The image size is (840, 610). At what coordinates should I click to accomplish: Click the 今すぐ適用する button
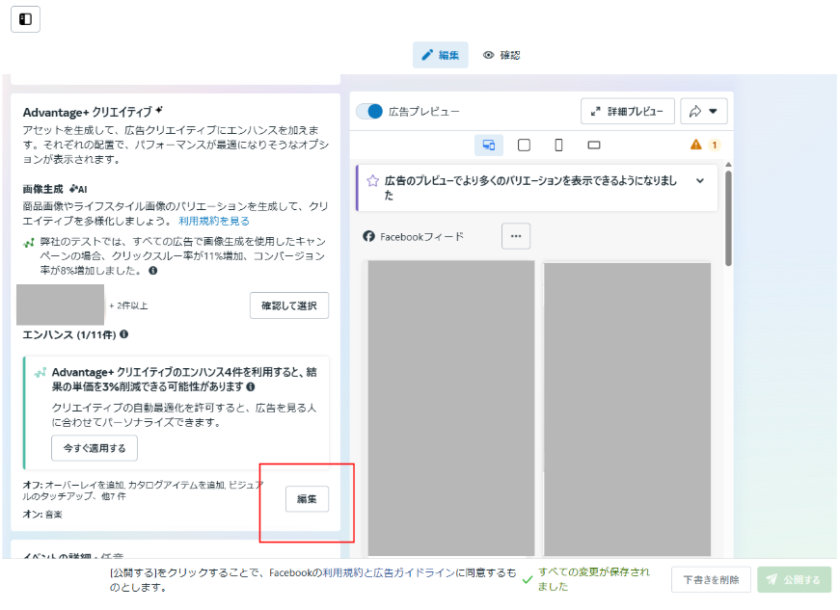(x=94, y=448)
